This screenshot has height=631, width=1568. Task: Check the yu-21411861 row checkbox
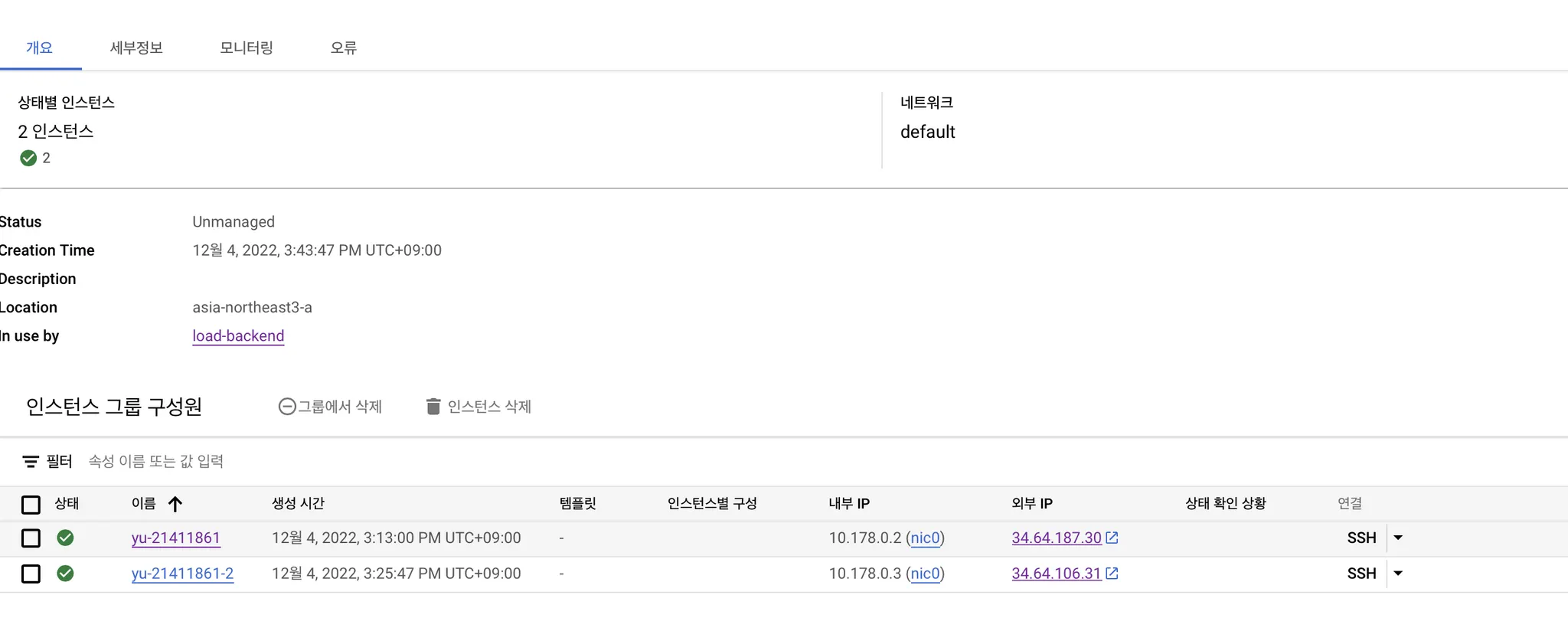point(31,538)
